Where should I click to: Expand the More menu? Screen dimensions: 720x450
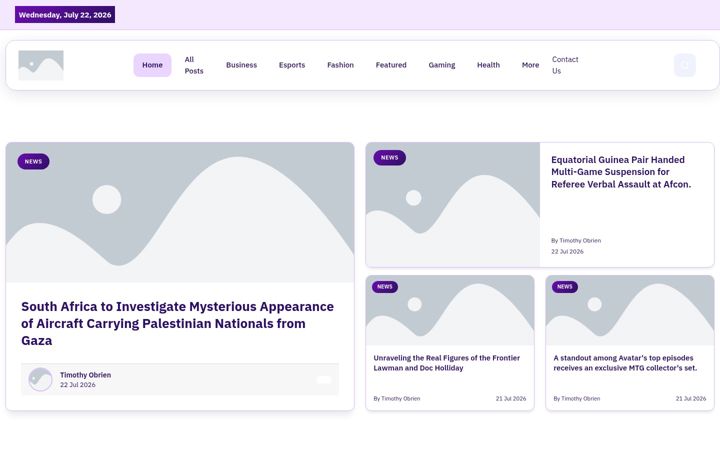point(530,65)
